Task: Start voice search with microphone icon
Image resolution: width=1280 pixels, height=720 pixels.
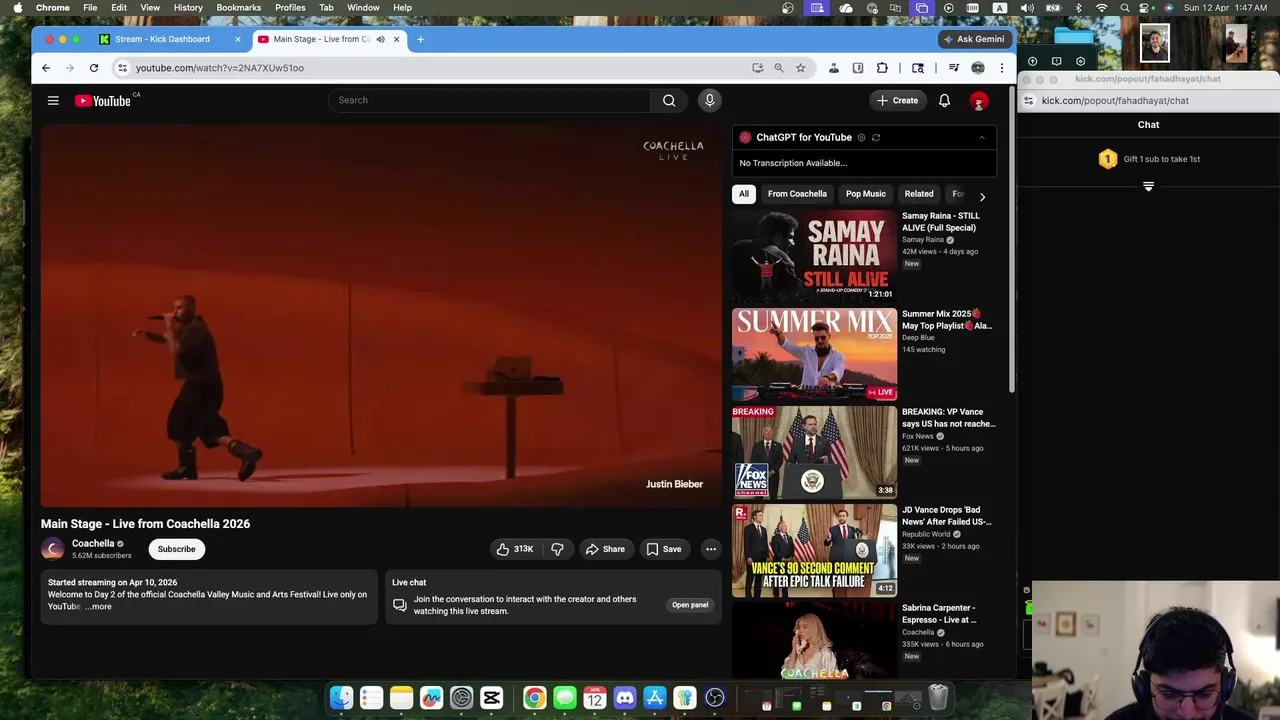Action: [710, 100]
